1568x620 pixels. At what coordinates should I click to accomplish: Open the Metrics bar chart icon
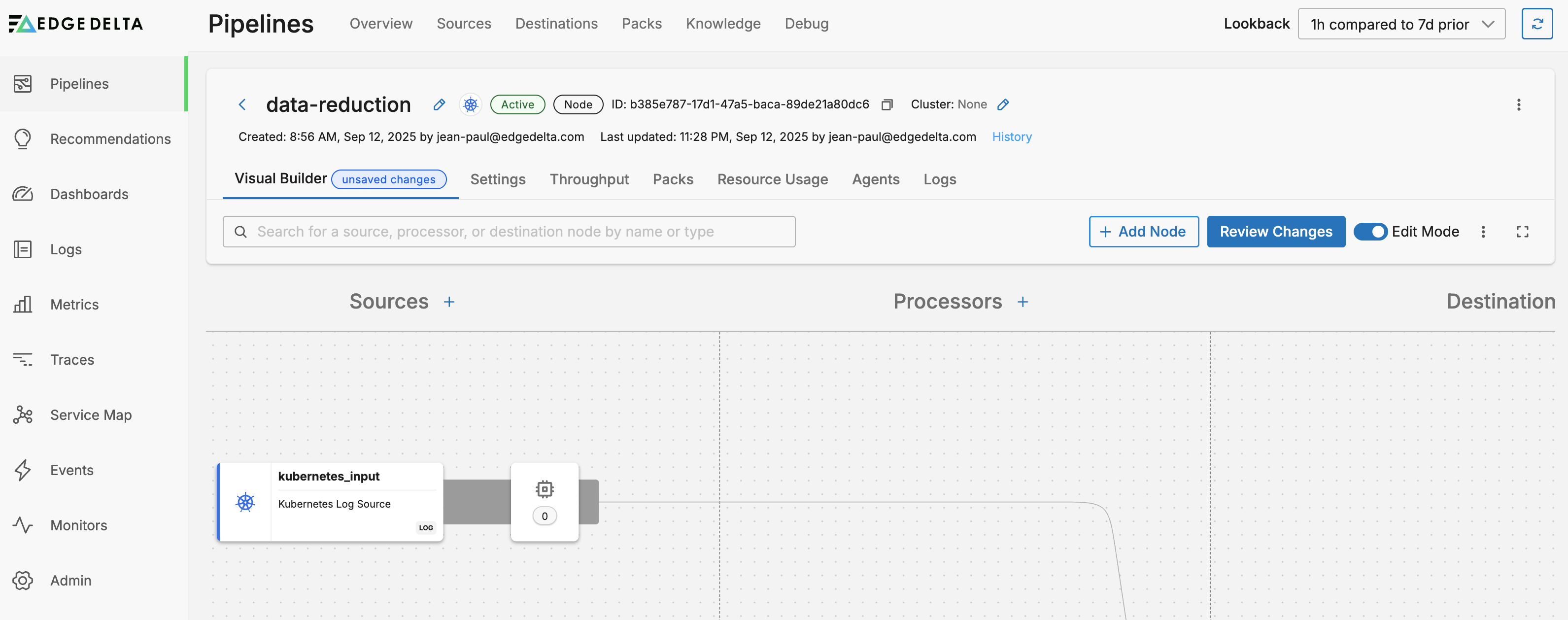[23, 305]
